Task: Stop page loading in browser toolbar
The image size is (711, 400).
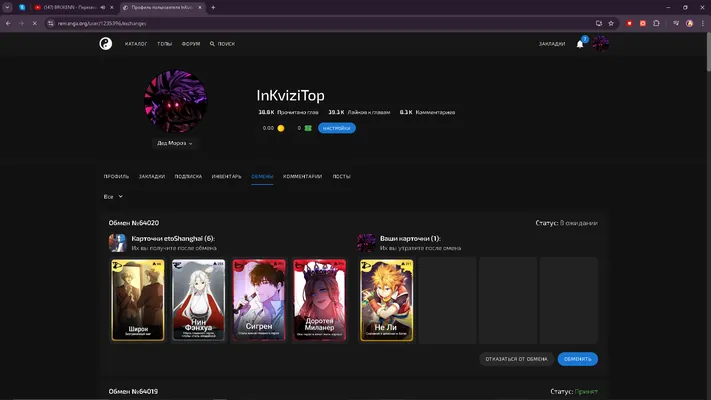Action: [x=34, y=23]
